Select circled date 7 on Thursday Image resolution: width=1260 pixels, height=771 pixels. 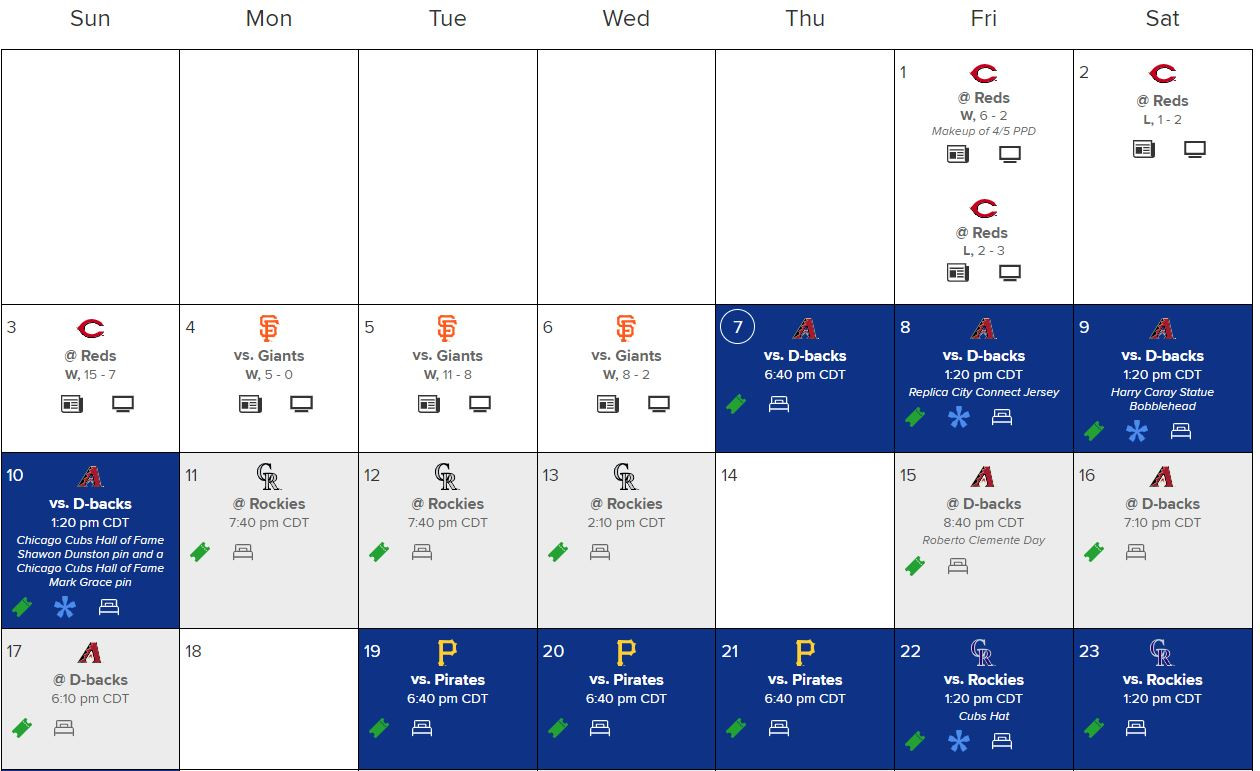738,327
